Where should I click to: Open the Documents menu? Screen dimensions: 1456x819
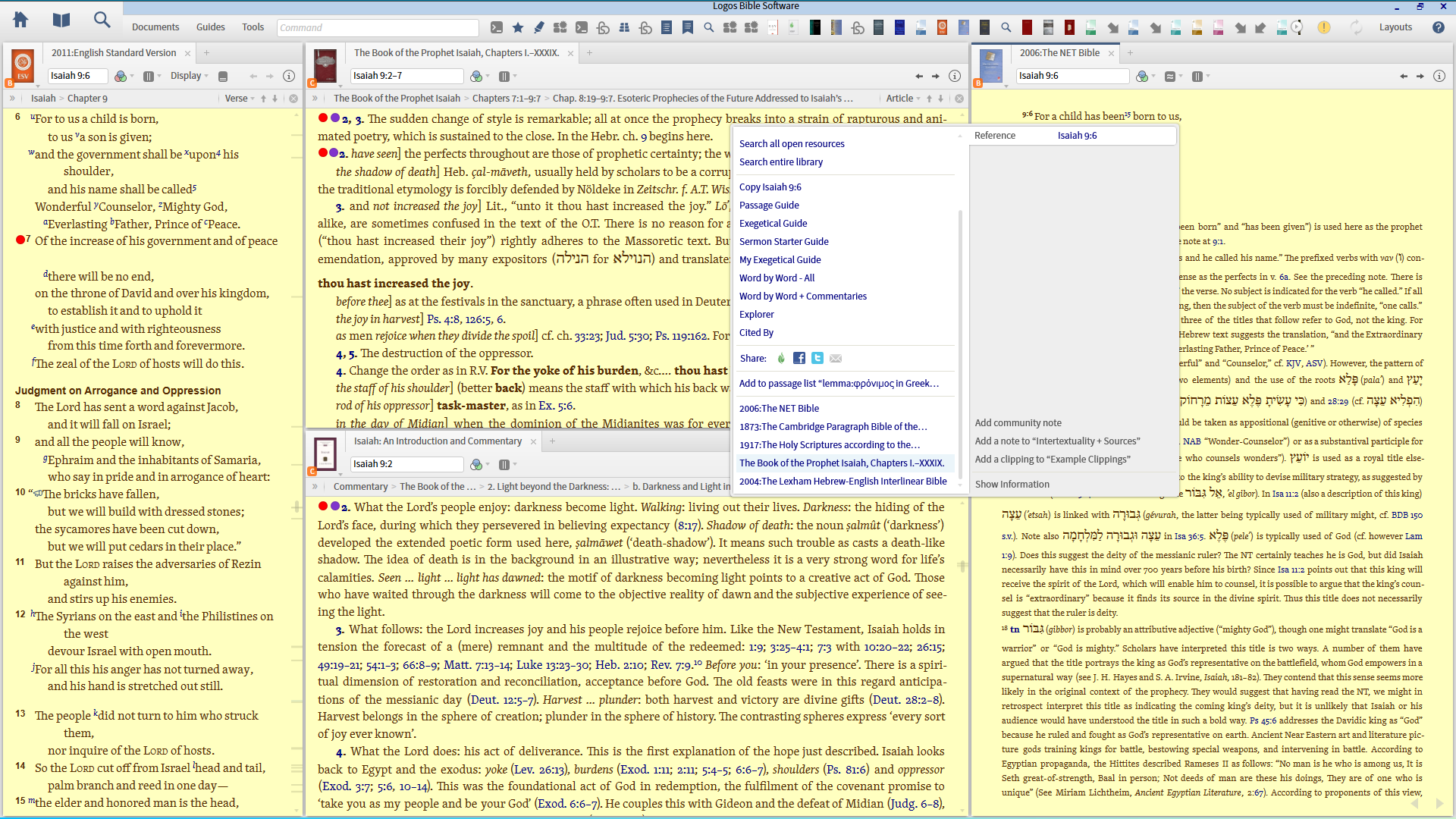[155, 27]
